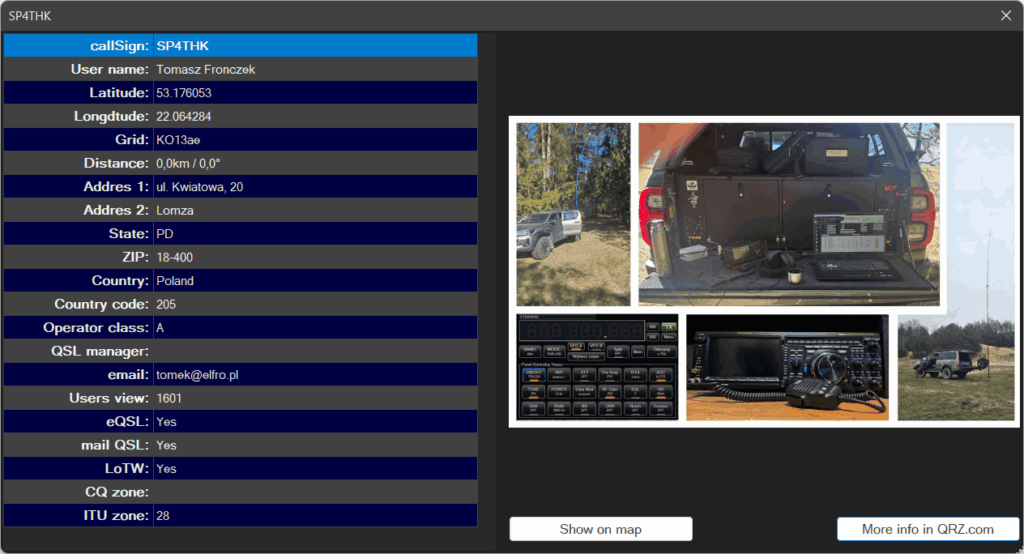This screenshot has height=554, width=1024.
Task: Select the LoTW Yes value
Action: point(166,469)
